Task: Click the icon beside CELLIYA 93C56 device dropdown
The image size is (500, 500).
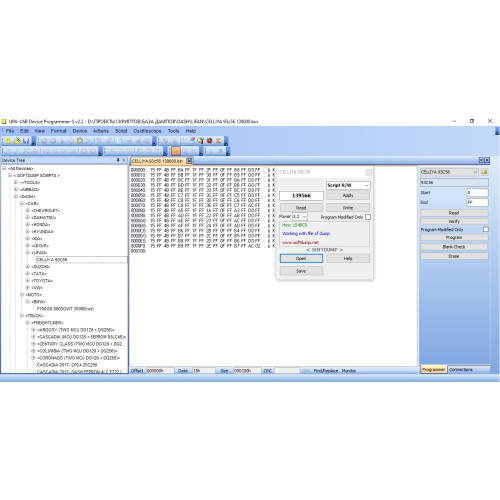Action: (x=484, y=172)
